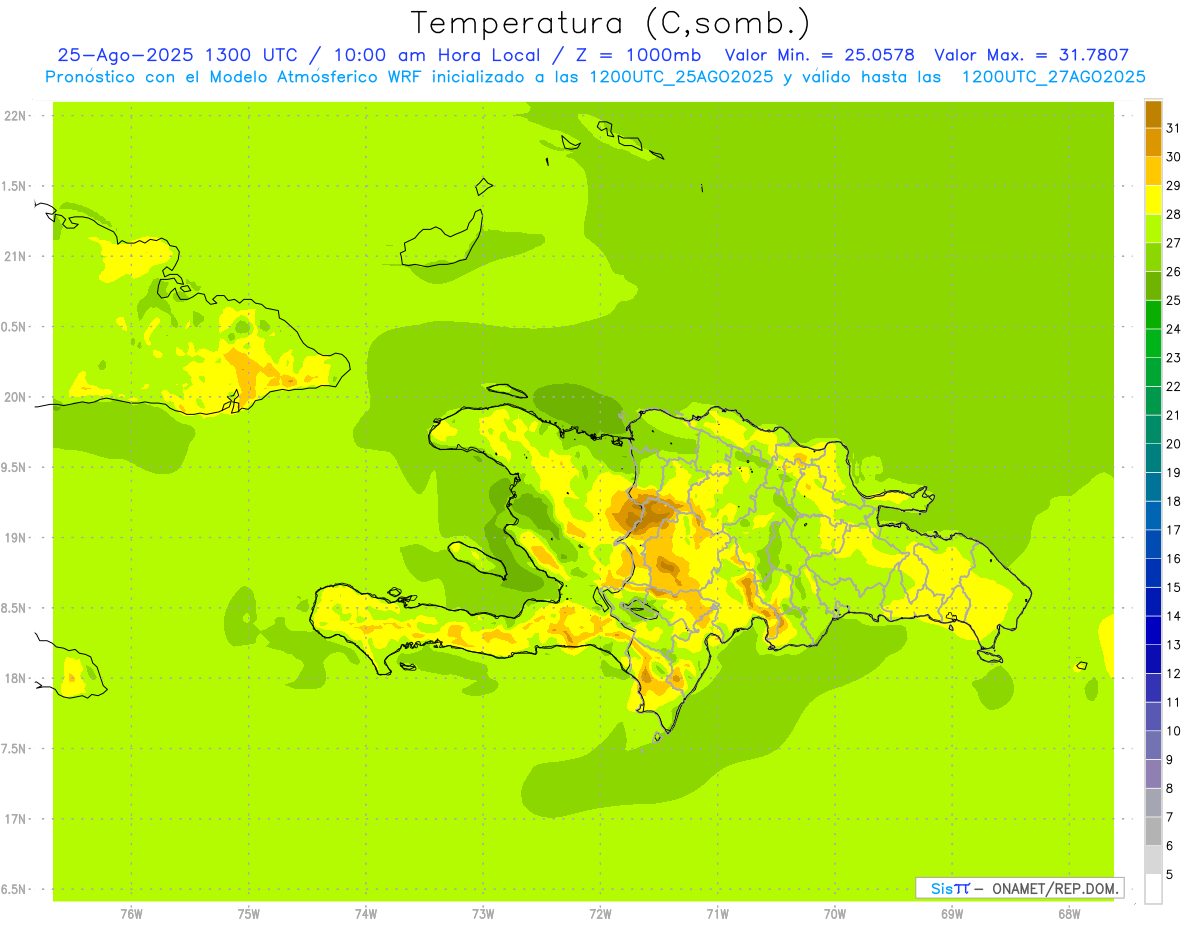Click the '20N' latitude label
The width and height of the screenshot is (1200, 927).
pyautogui.click(x=16, y=397)
